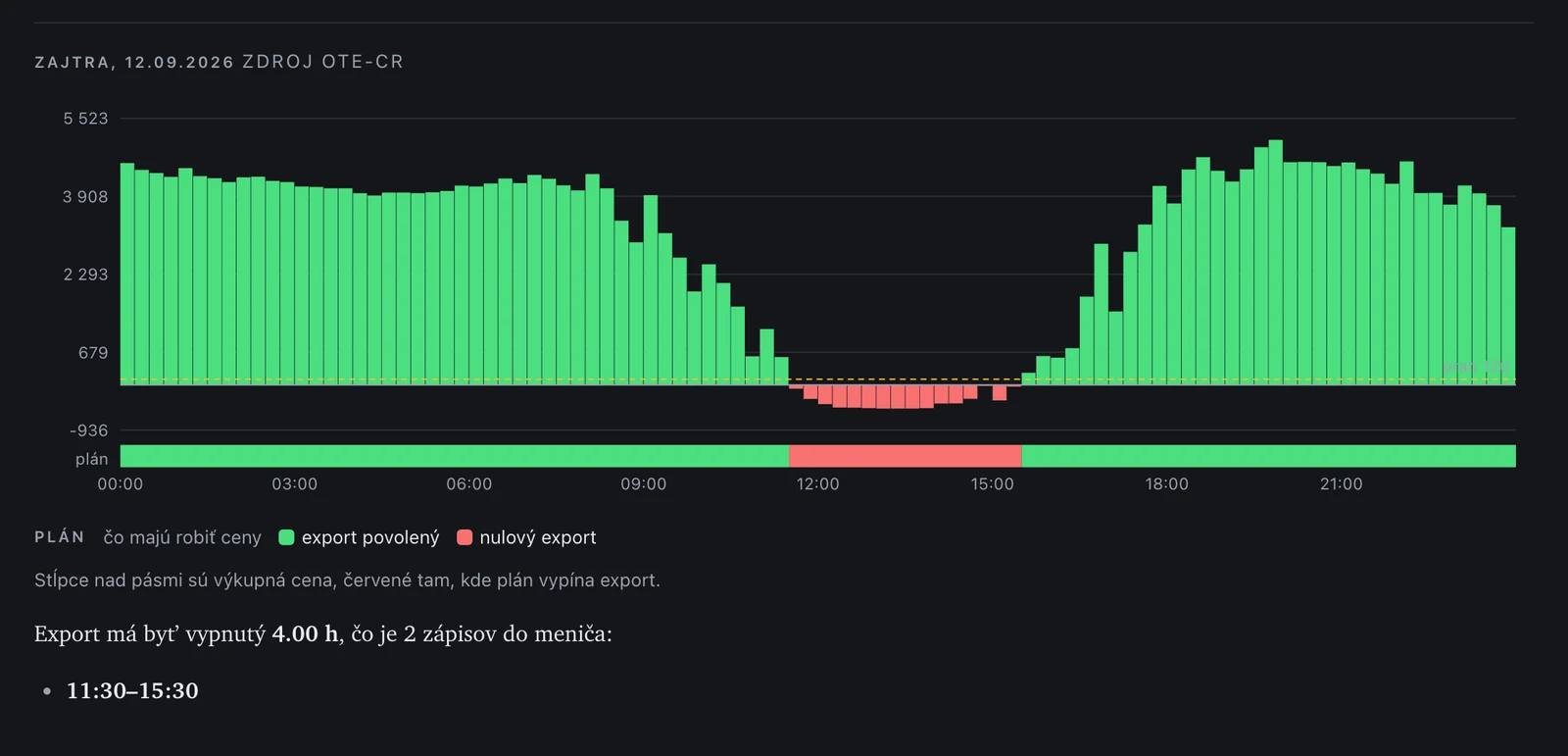Click the 09:00 time axis label

pos(644,484)
